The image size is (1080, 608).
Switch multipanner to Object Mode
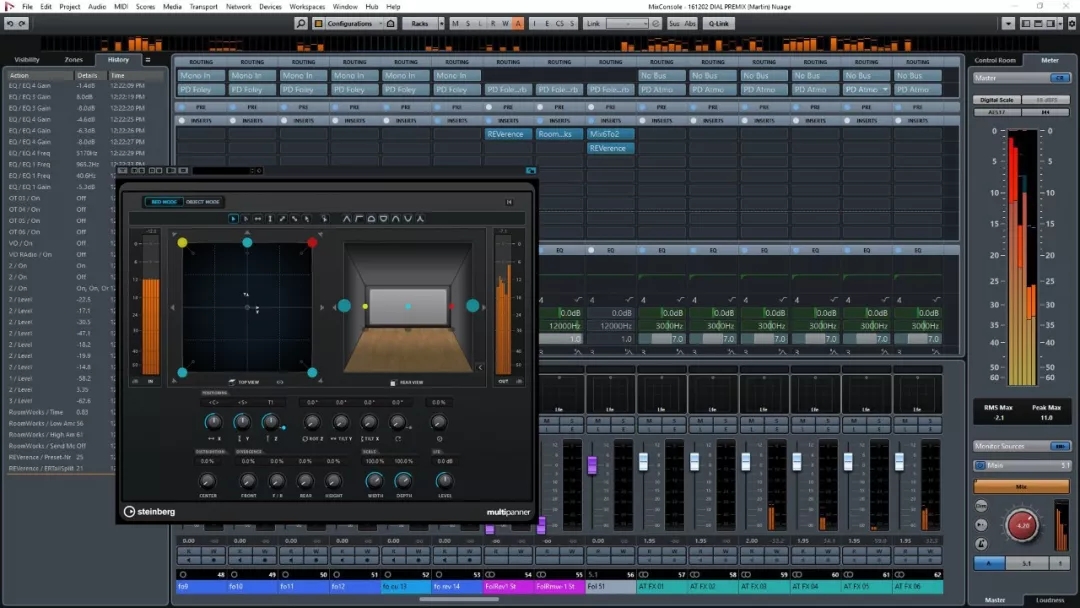tap(202, 202)
